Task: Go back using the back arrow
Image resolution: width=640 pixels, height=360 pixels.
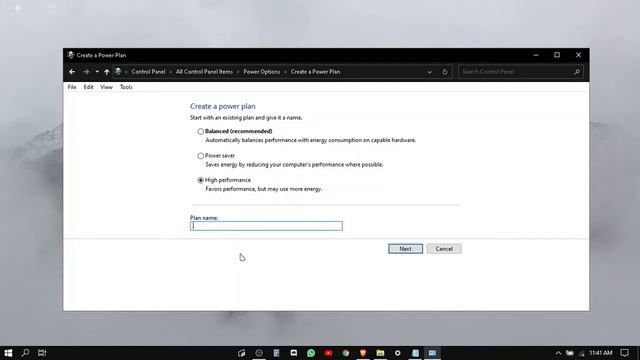Action: pyautogui.click(x=72, y=72)
